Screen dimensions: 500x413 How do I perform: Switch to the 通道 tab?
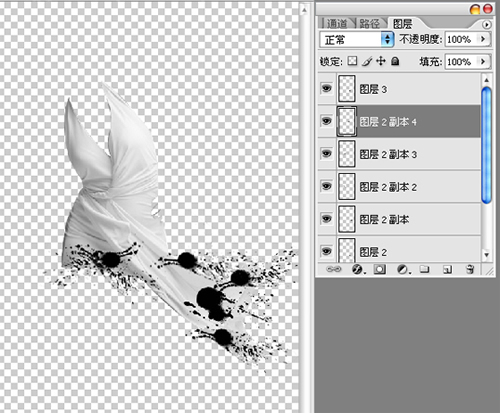coord(337,23)
